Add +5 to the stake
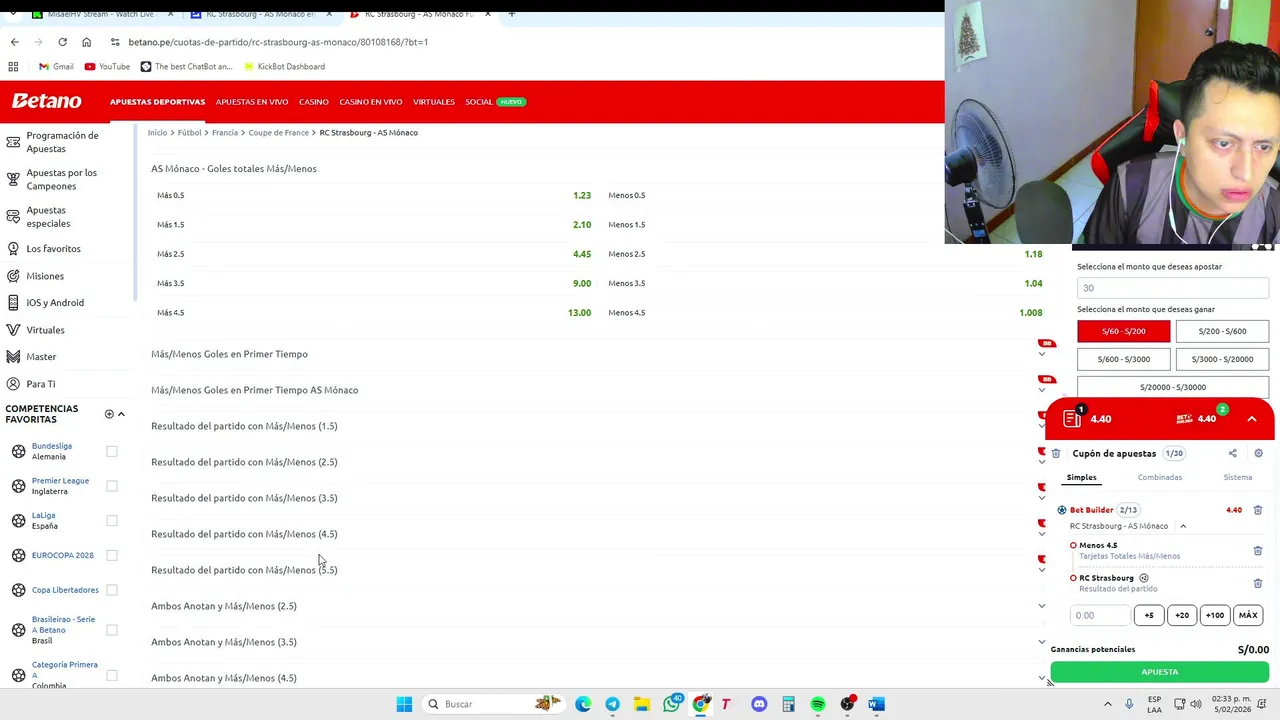This screenshot has height=720, width=1280. tap(1149, 615)
